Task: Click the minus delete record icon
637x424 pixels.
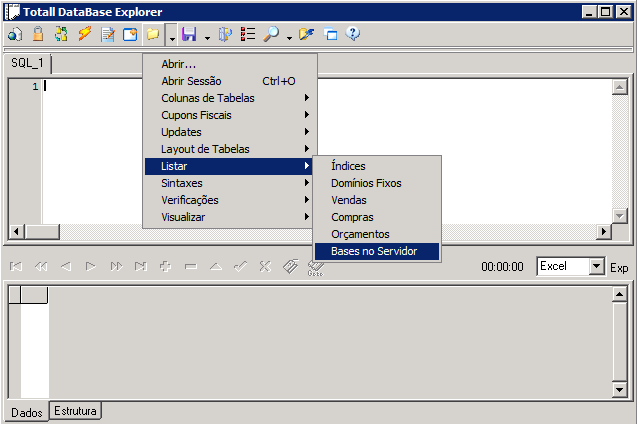Action: pos(191,266)
